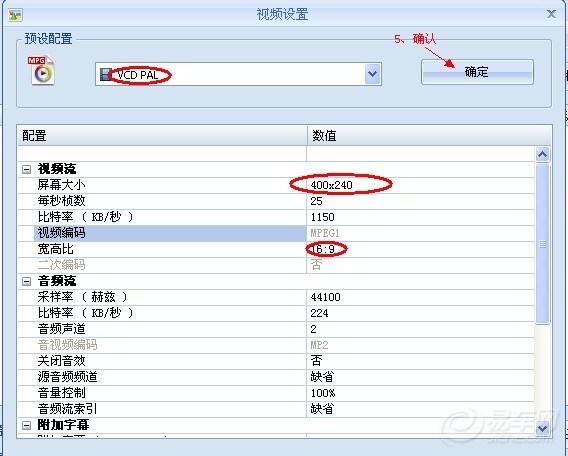Collapse the 音频流 section

(26, 281)
